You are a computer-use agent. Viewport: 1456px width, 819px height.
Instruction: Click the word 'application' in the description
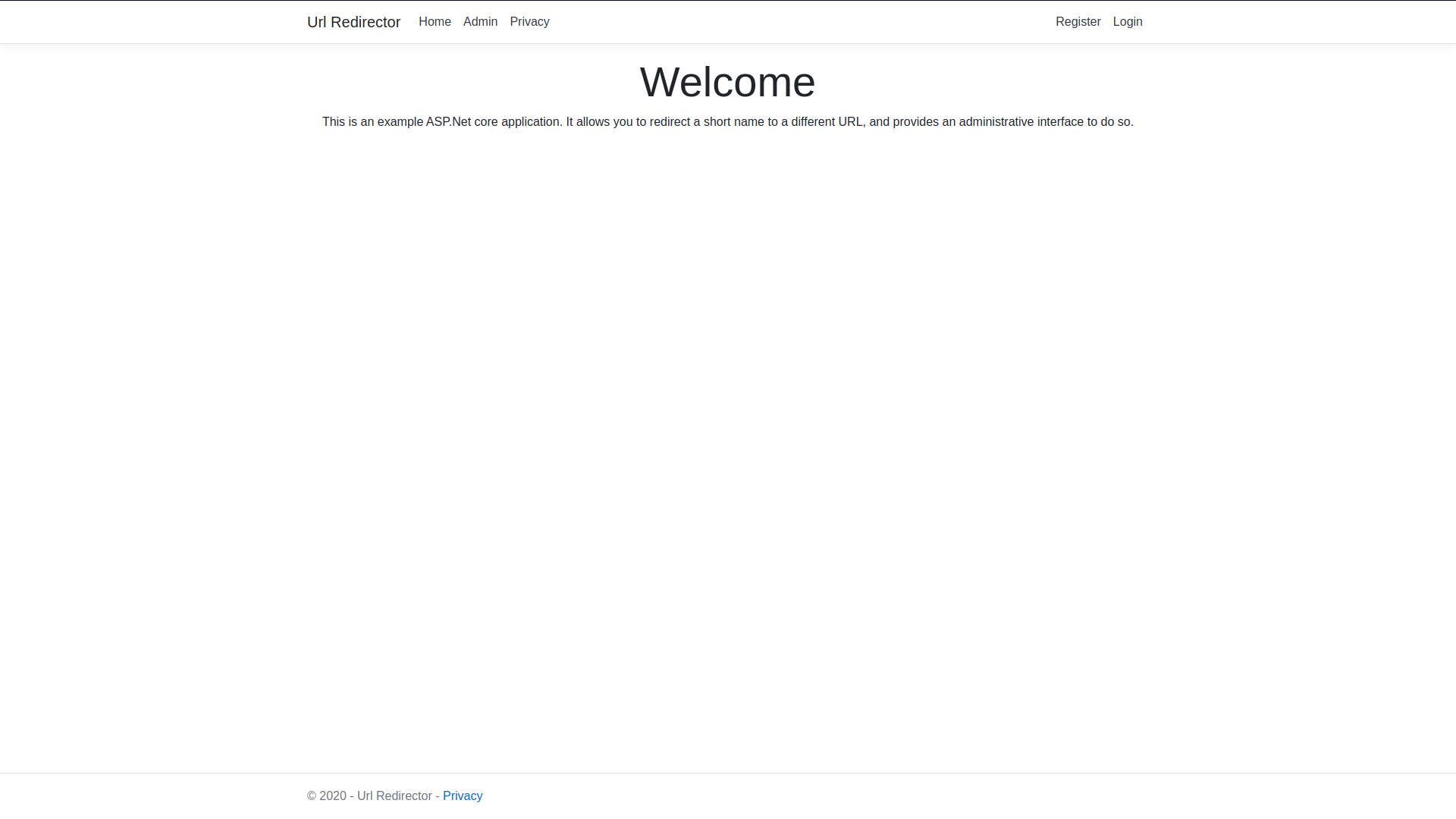tap(530, 122)
